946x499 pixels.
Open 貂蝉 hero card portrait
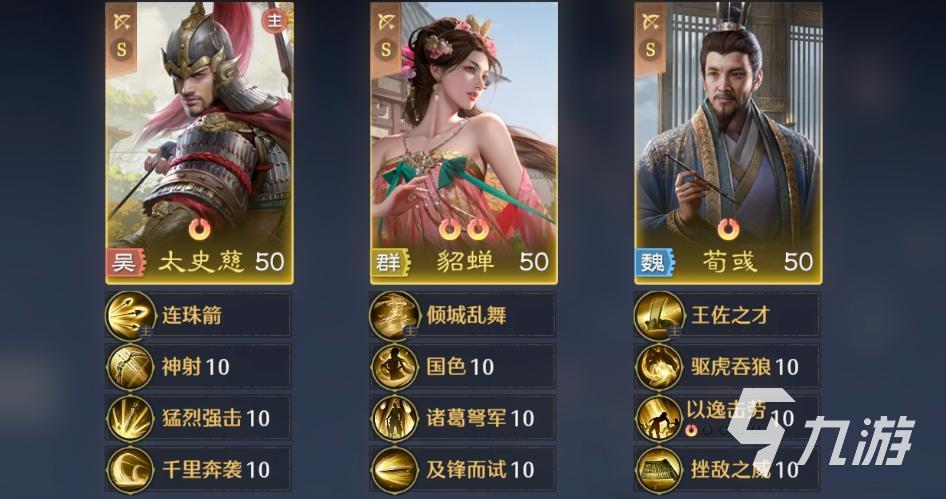click(x=464, y=143)
